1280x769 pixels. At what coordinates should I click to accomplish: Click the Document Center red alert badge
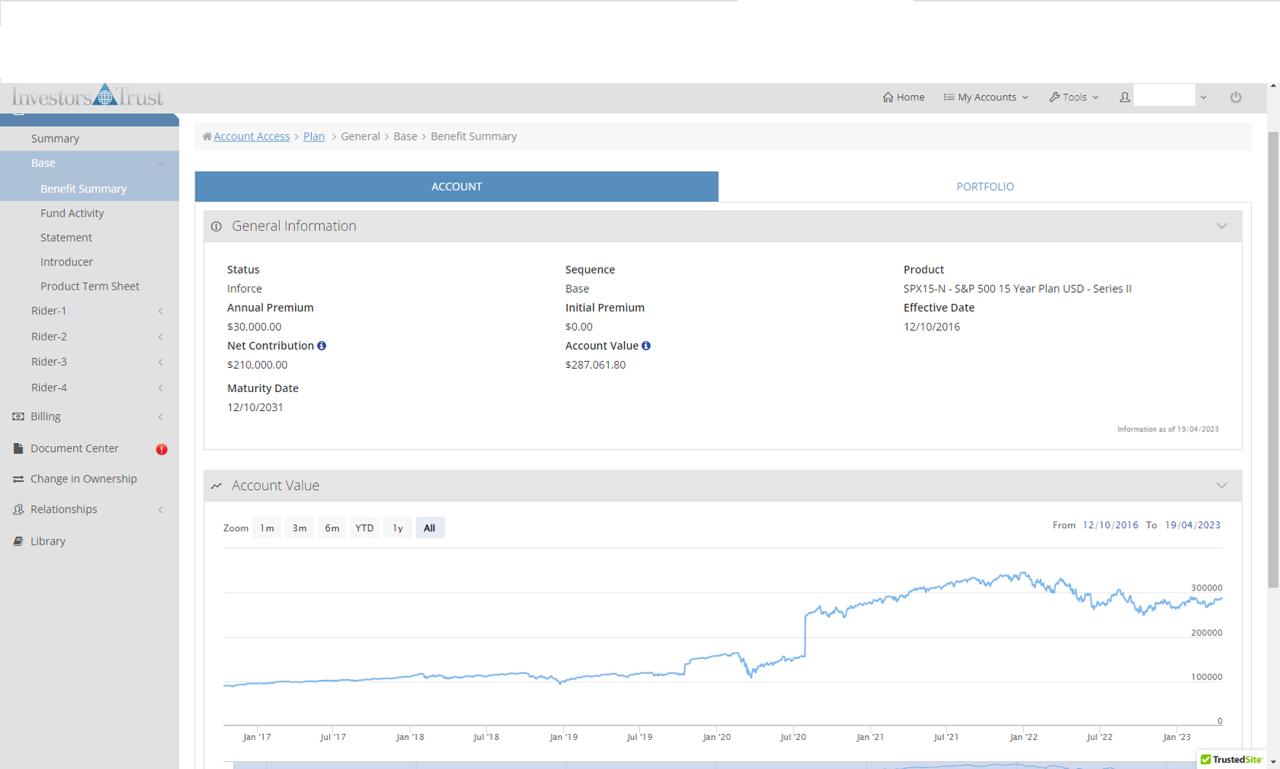[161, 449]
